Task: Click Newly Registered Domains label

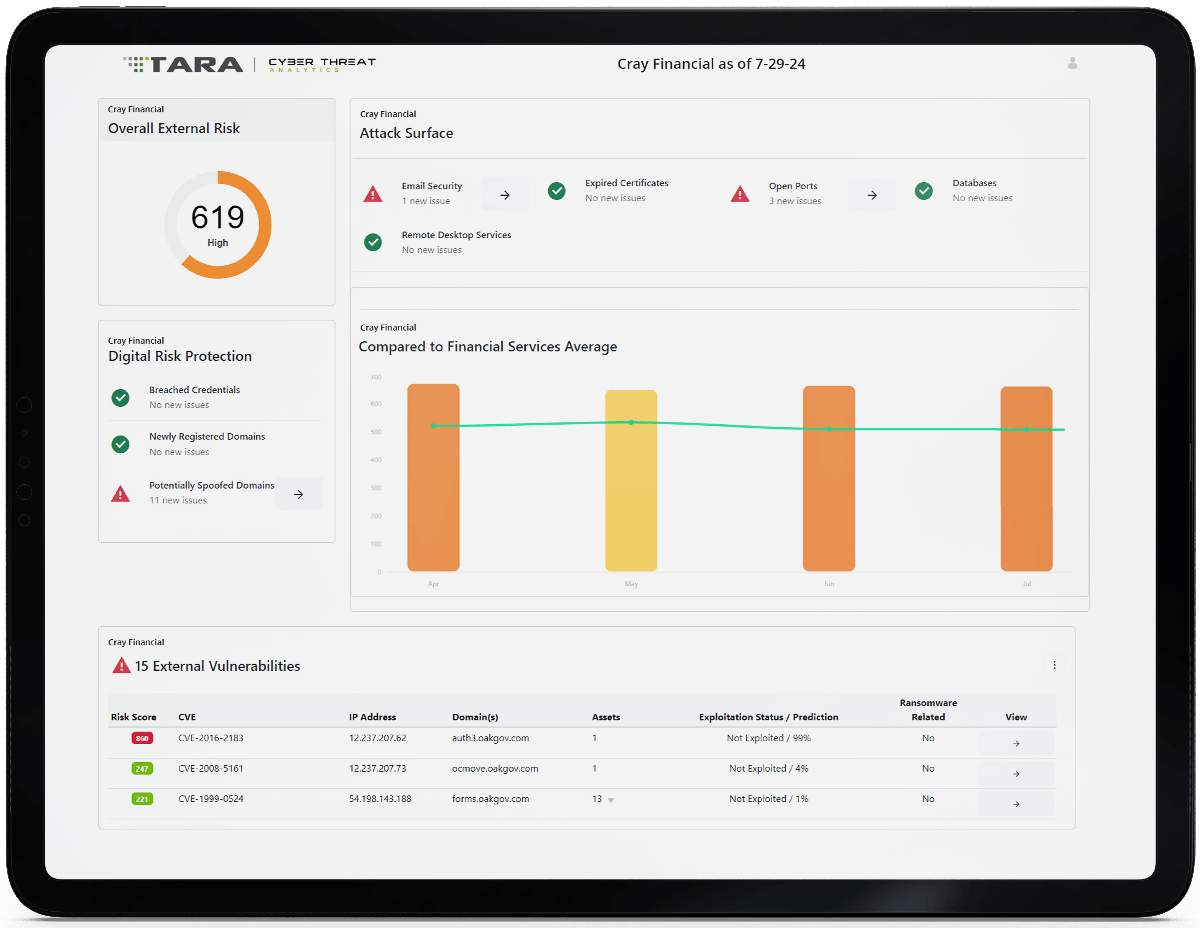Action: (207, 437)
